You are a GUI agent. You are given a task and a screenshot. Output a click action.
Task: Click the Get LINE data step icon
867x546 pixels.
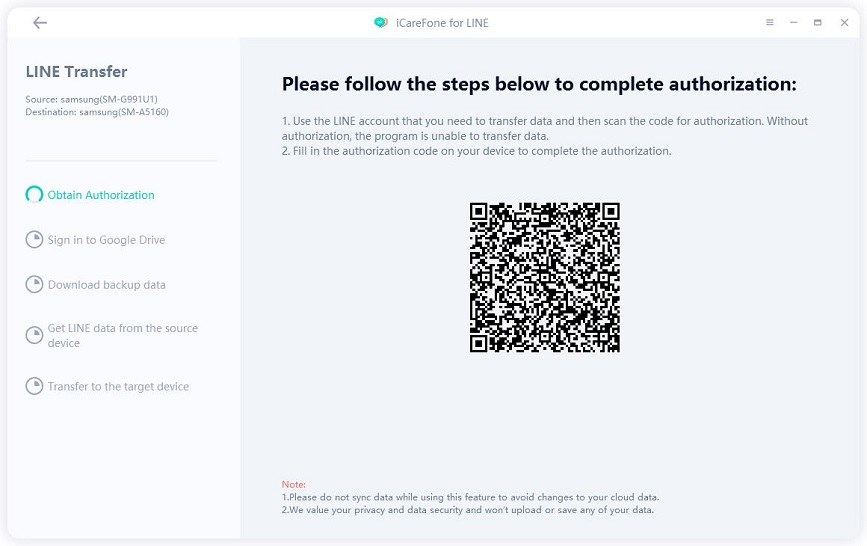point(34,336)
